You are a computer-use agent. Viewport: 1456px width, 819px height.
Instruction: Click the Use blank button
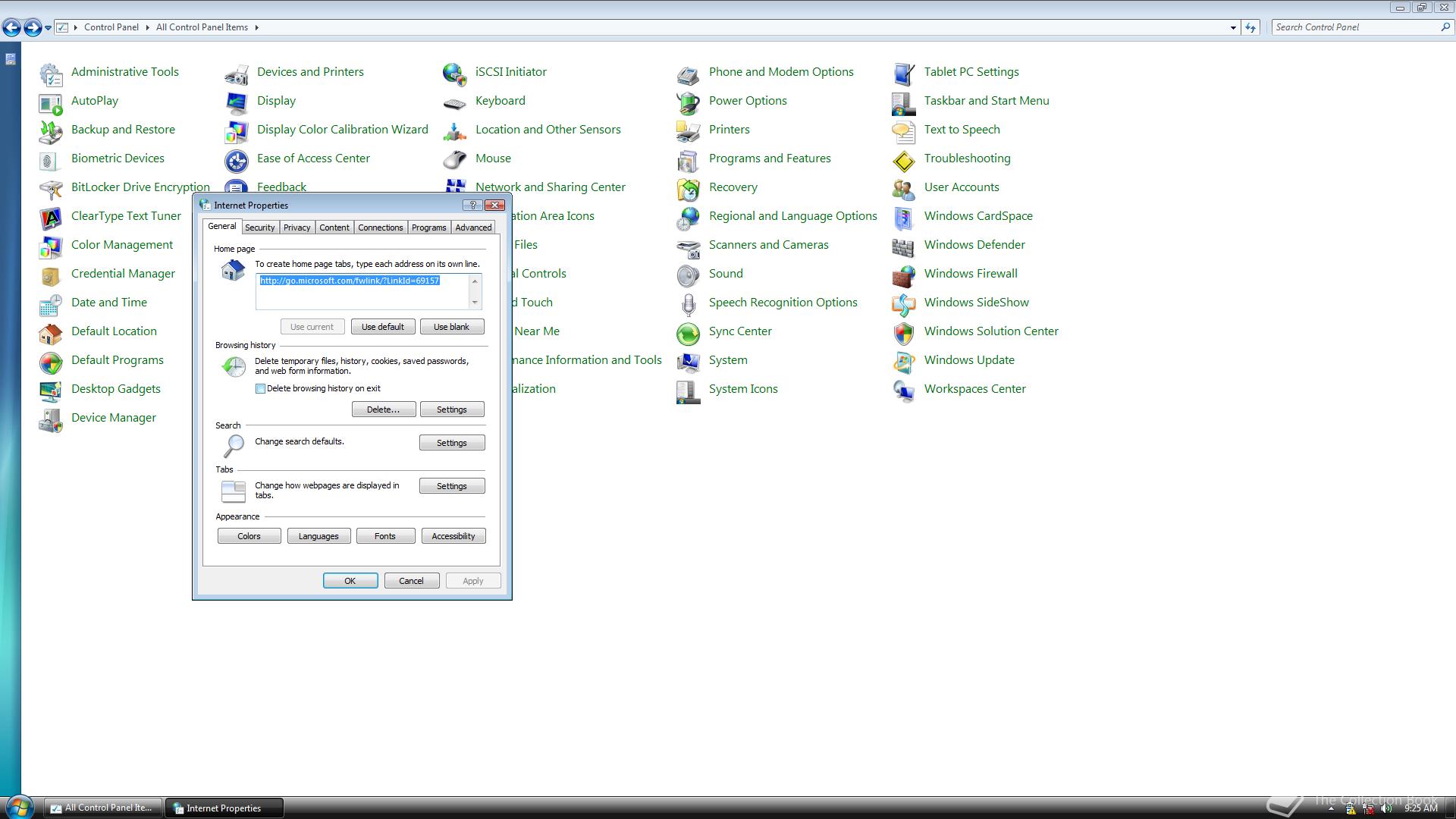[451, 327]
